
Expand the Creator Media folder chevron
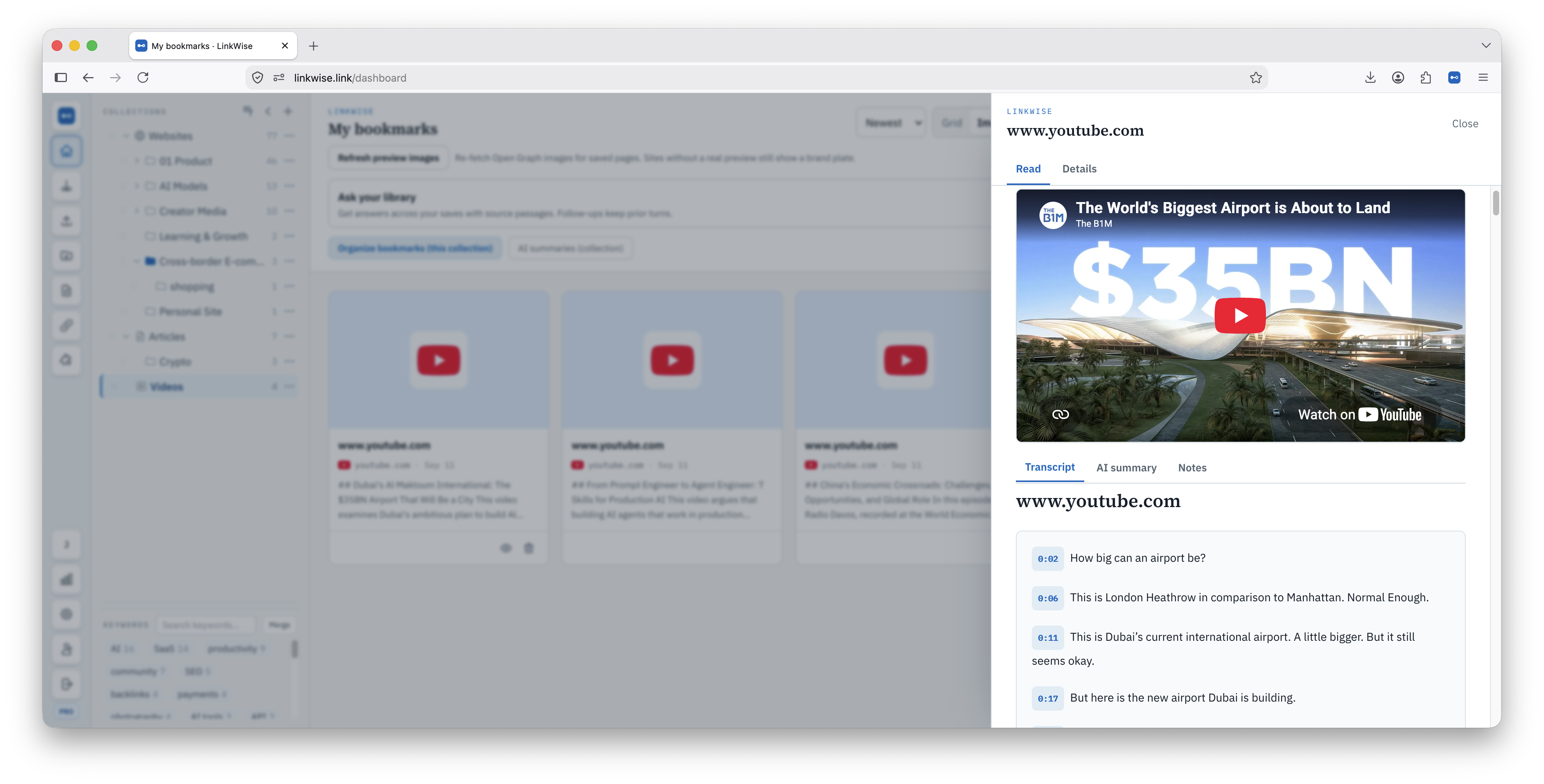tap(137, 211)
